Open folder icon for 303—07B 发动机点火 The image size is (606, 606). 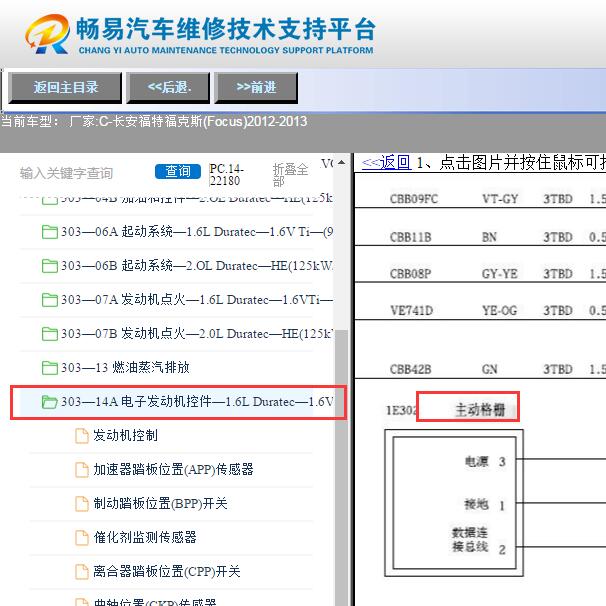pyautogui.click(x=49, y=334)
